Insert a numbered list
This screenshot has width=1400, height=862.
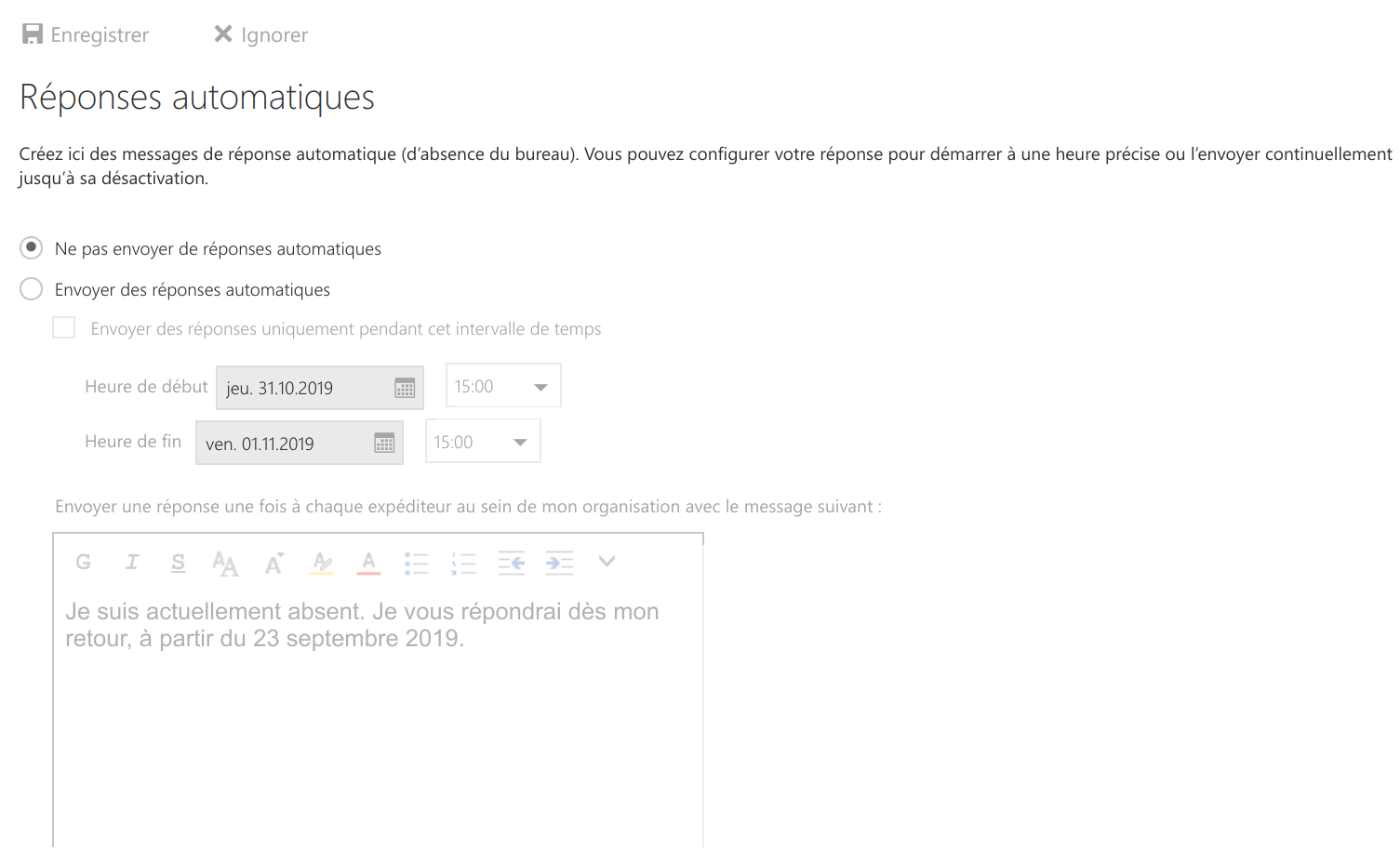463,563
